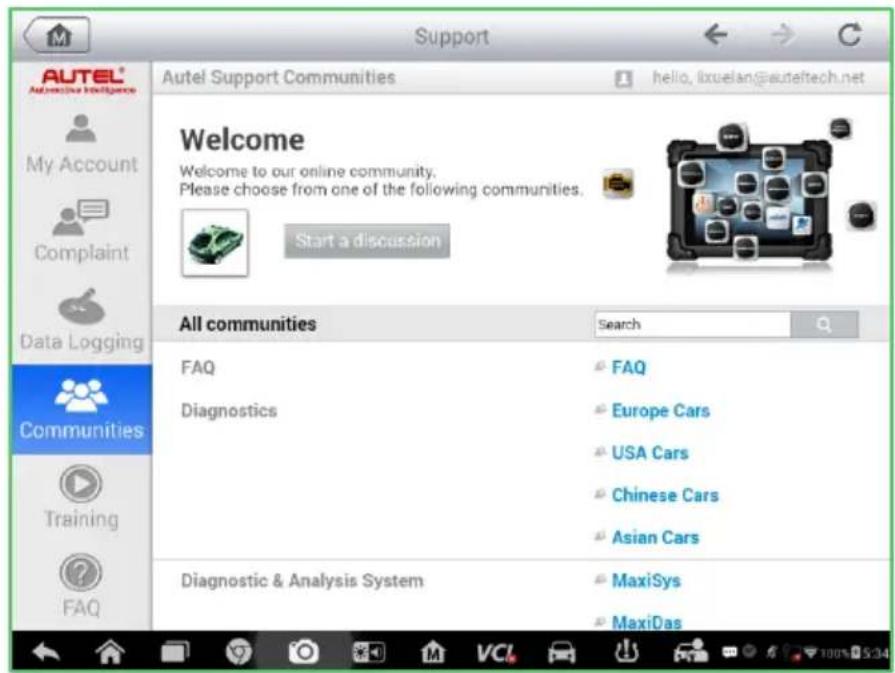Click the search magnifier button

coord(824,324)
